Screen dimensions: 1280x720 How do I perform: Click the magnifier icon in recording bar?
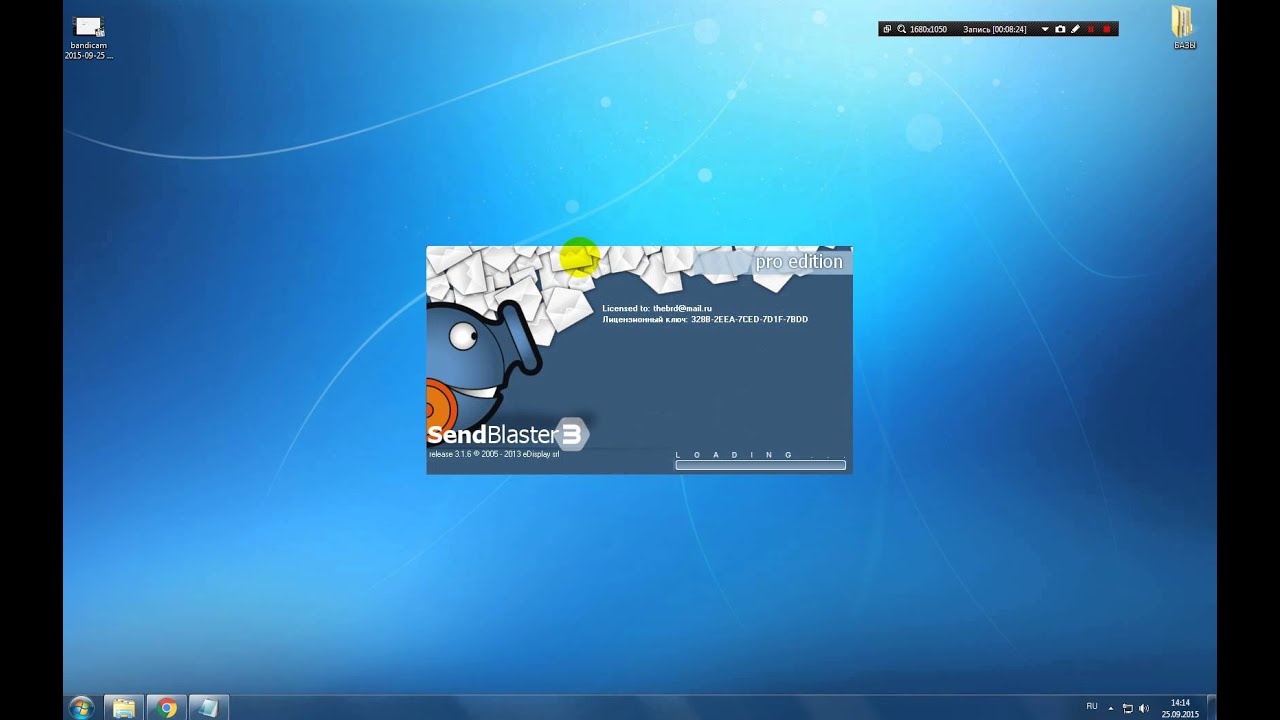click(901, 29)
